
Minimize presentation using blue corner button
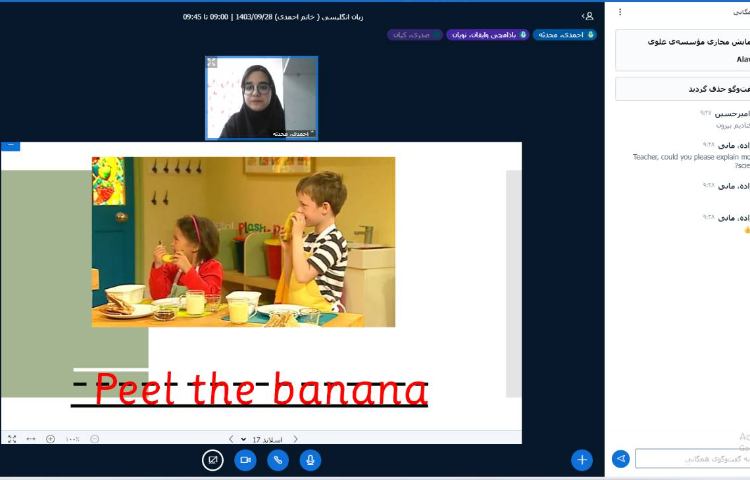point(10,146)
